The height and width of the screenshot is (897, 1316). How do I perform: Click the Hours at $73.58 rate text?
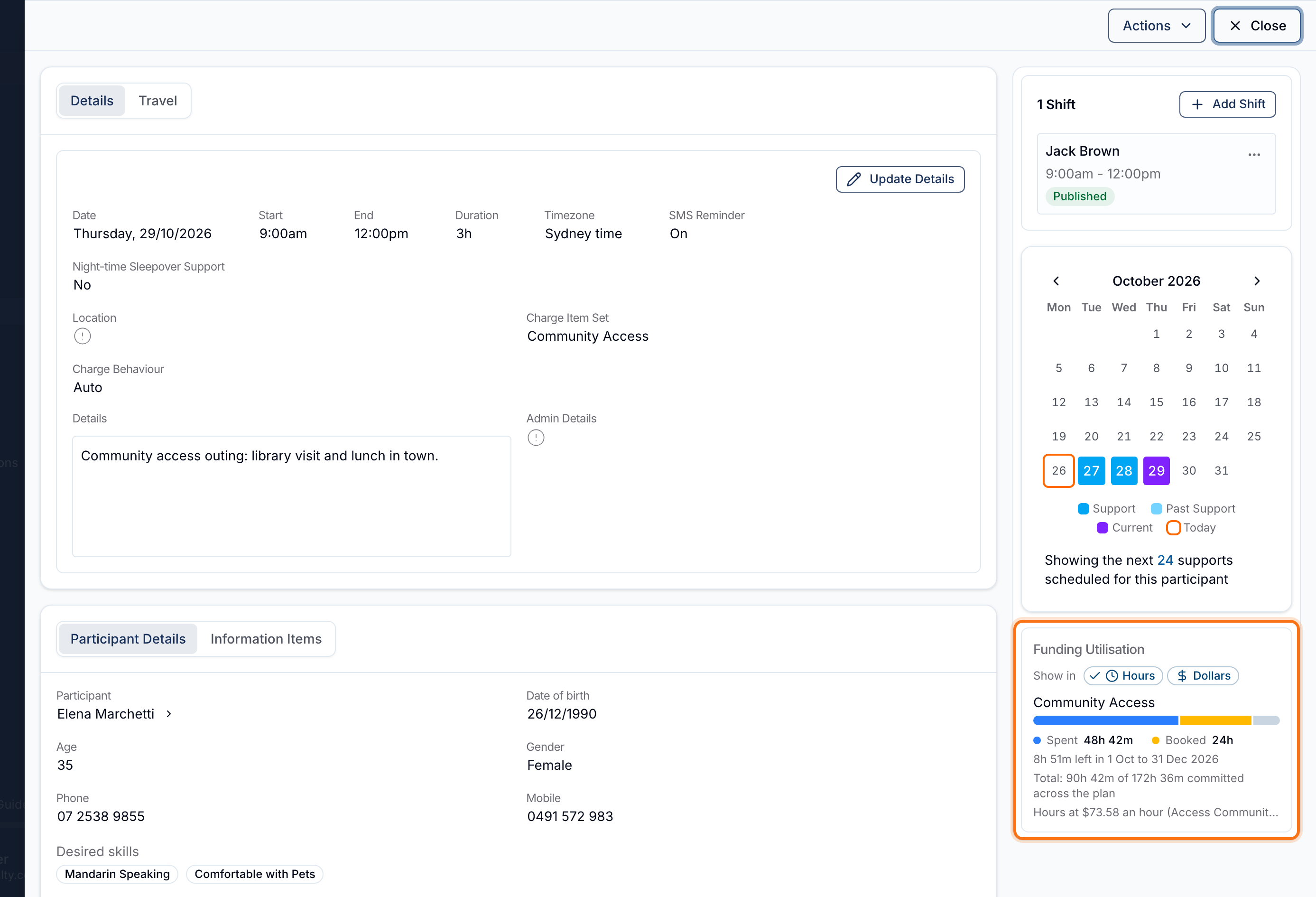coord(1155,812)
